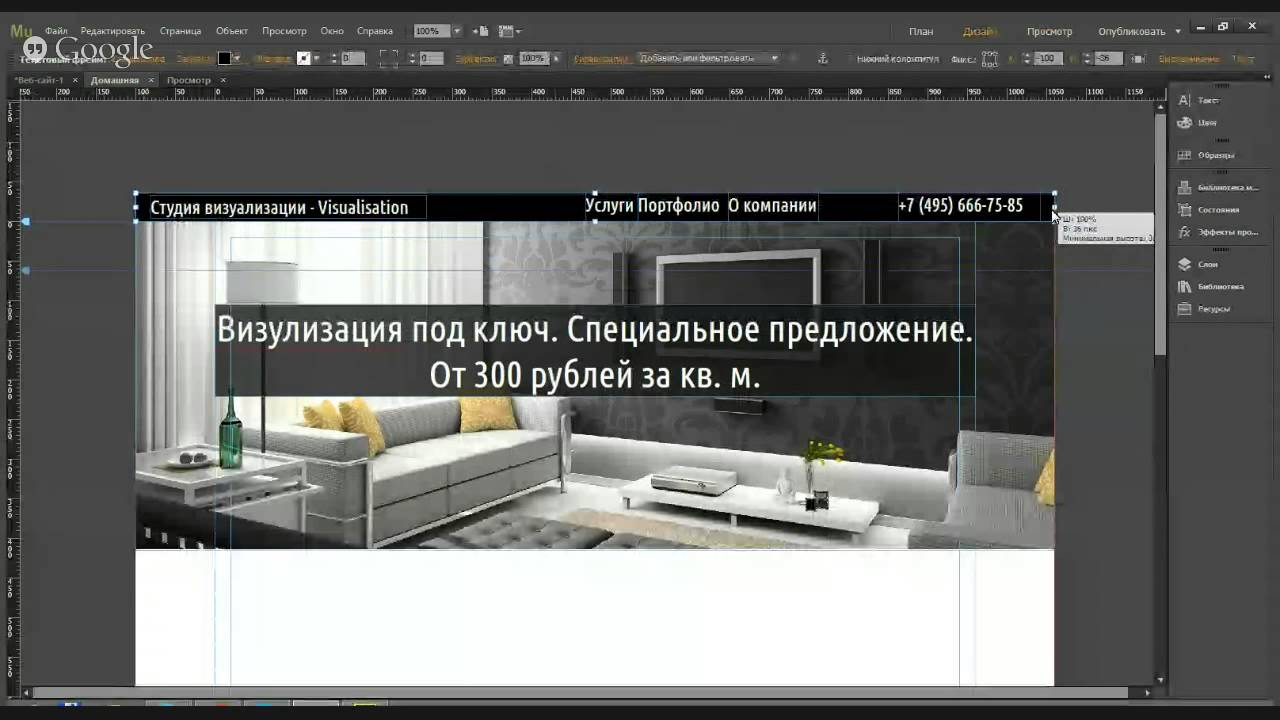
Task: Select the Студия визуализации title text
Action: (279, 207)
